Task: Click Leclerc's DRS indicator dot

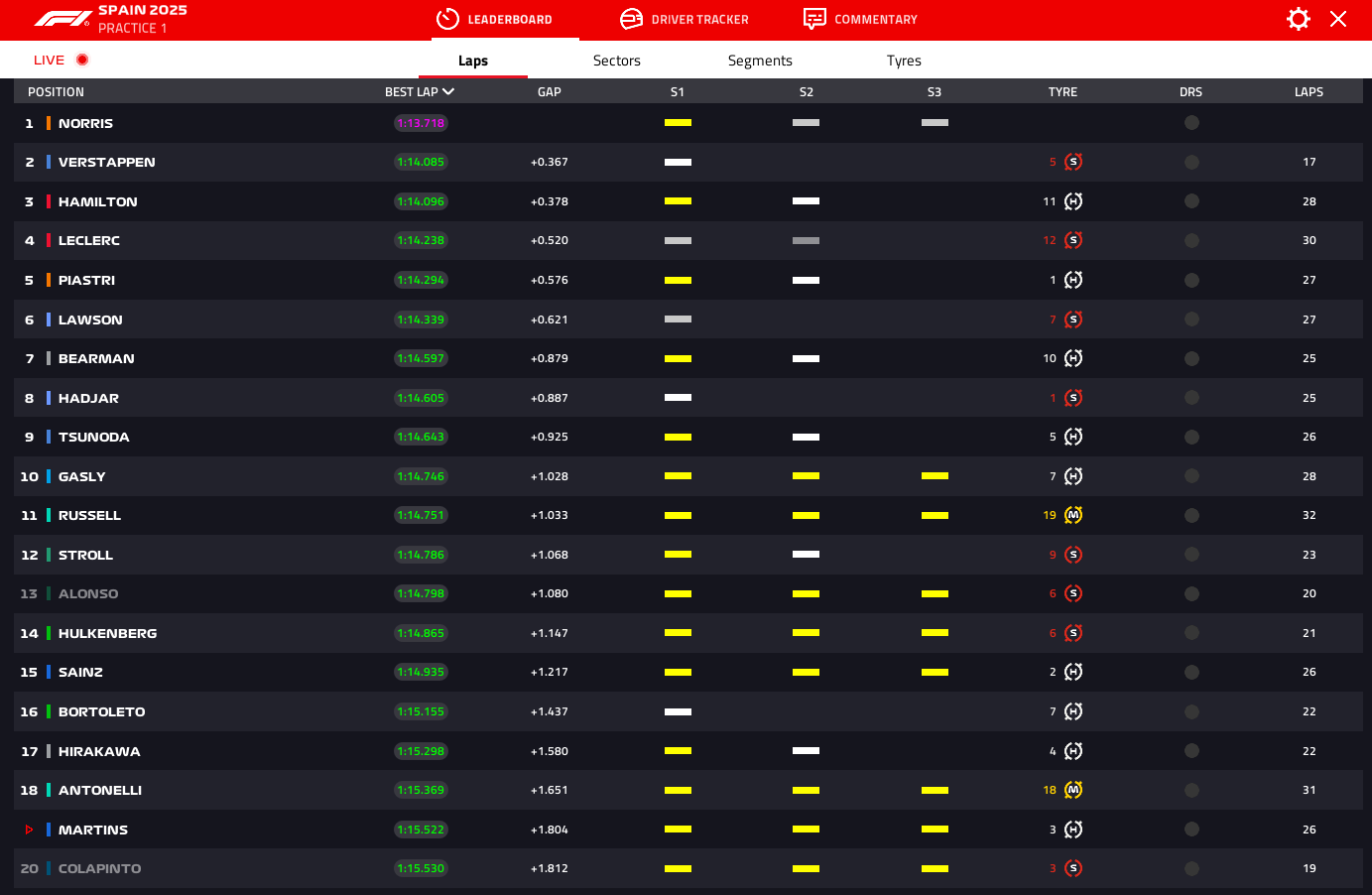Action: [x=1191, y=240]
